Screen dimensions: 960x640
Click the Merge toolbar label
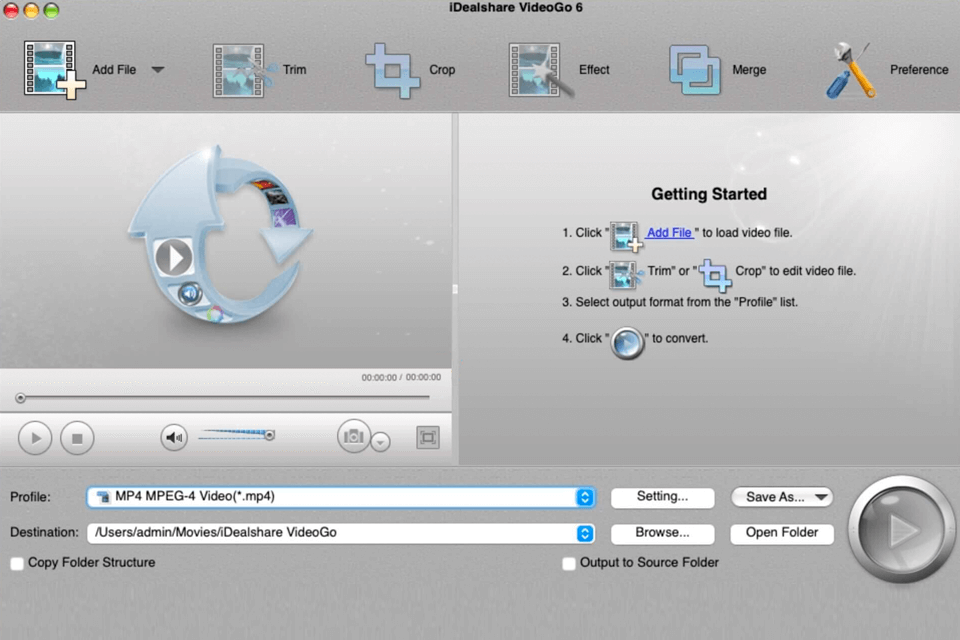[x=749, y=70]
